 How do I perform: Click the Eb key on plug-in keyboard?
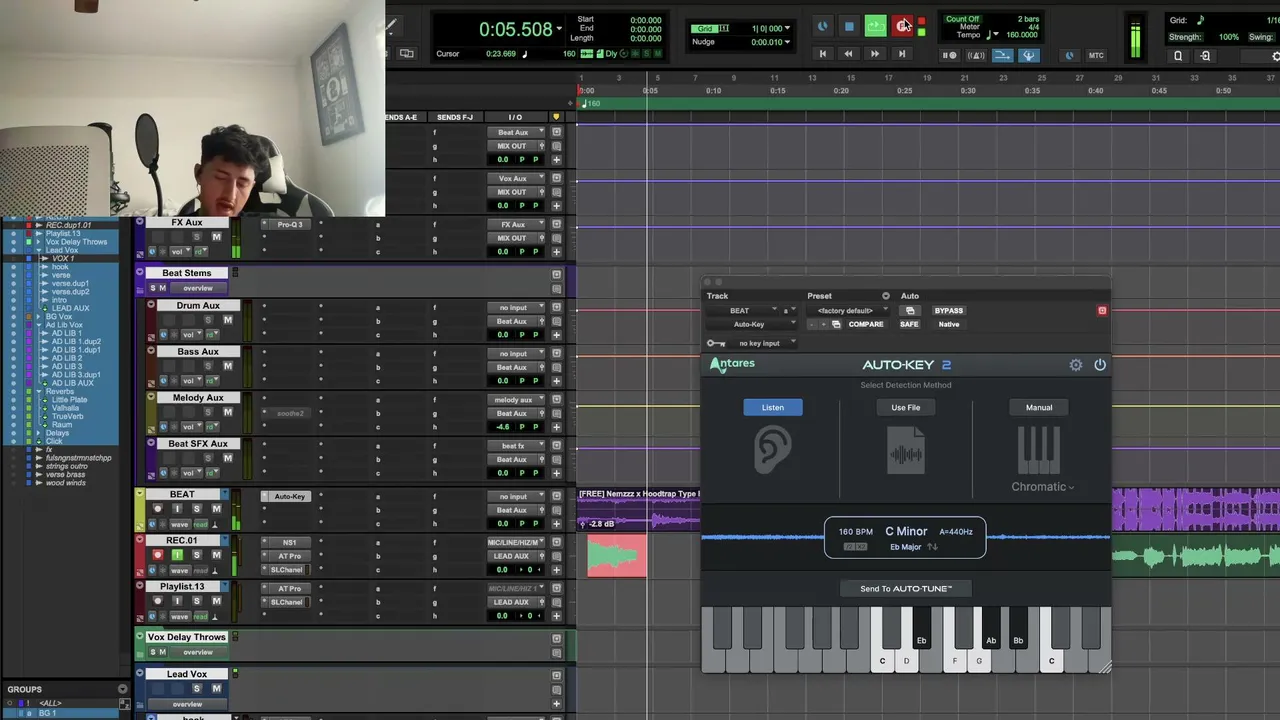coord(921,628)
